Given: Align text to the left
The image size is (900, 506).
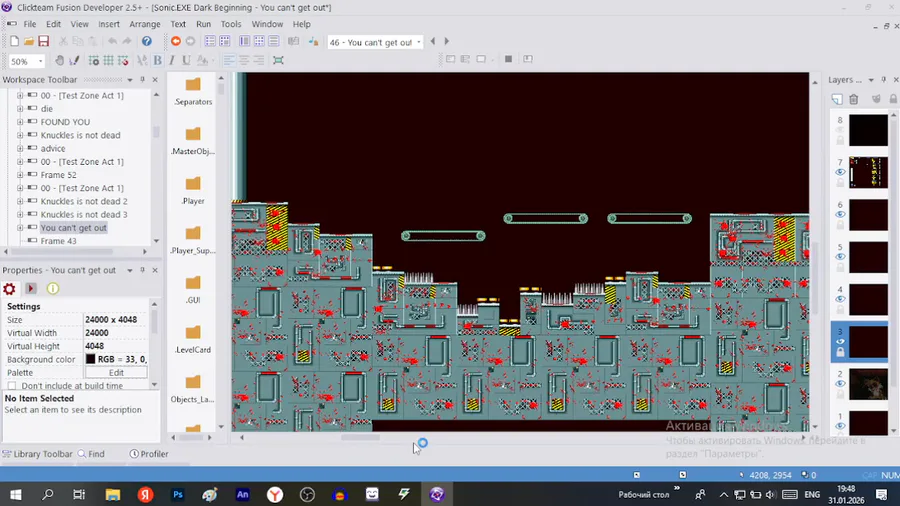Looking at the screenshot, I should pos(228,60).
